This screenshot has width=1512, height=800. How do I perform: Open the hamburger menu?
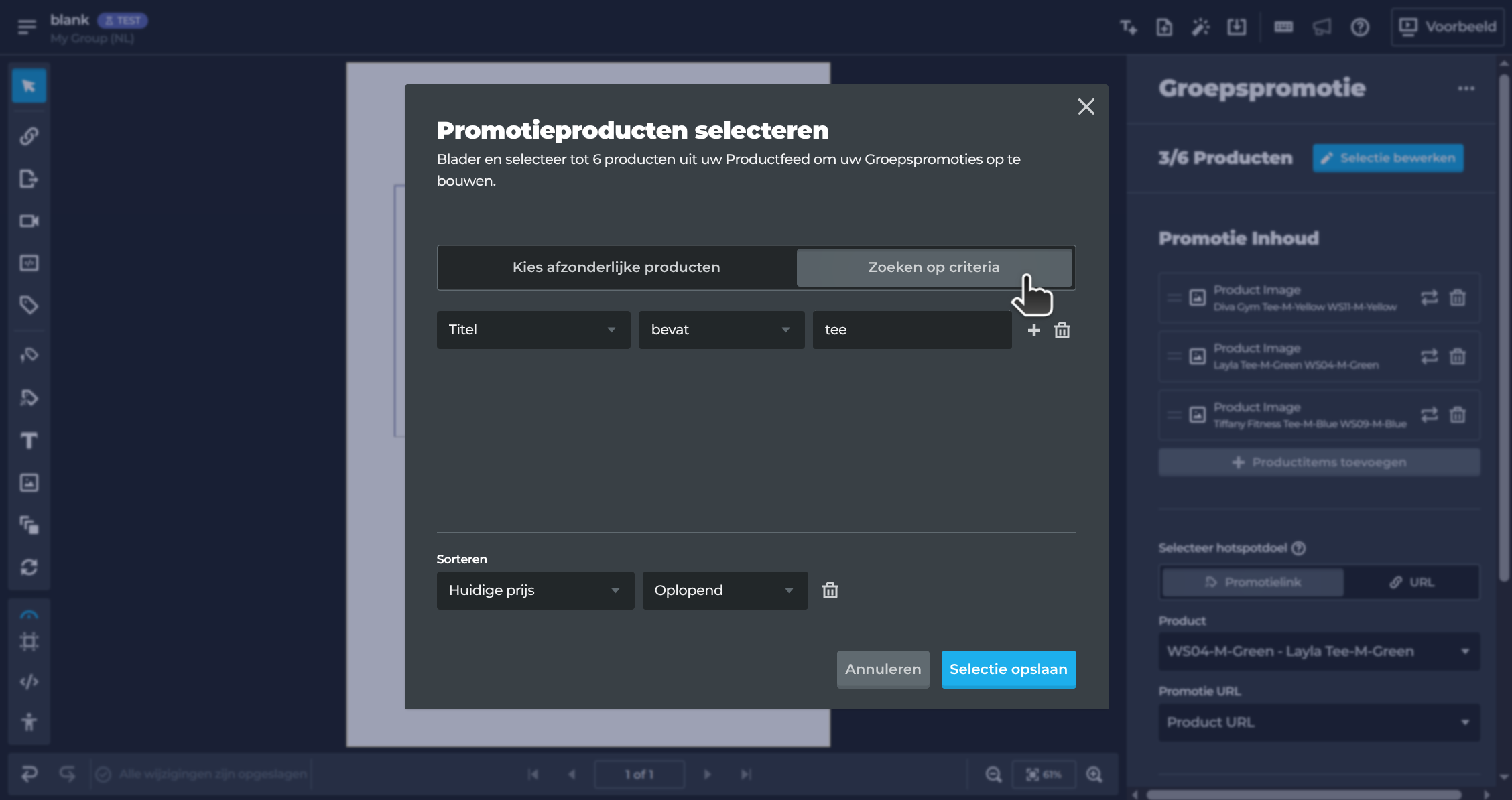27,27
